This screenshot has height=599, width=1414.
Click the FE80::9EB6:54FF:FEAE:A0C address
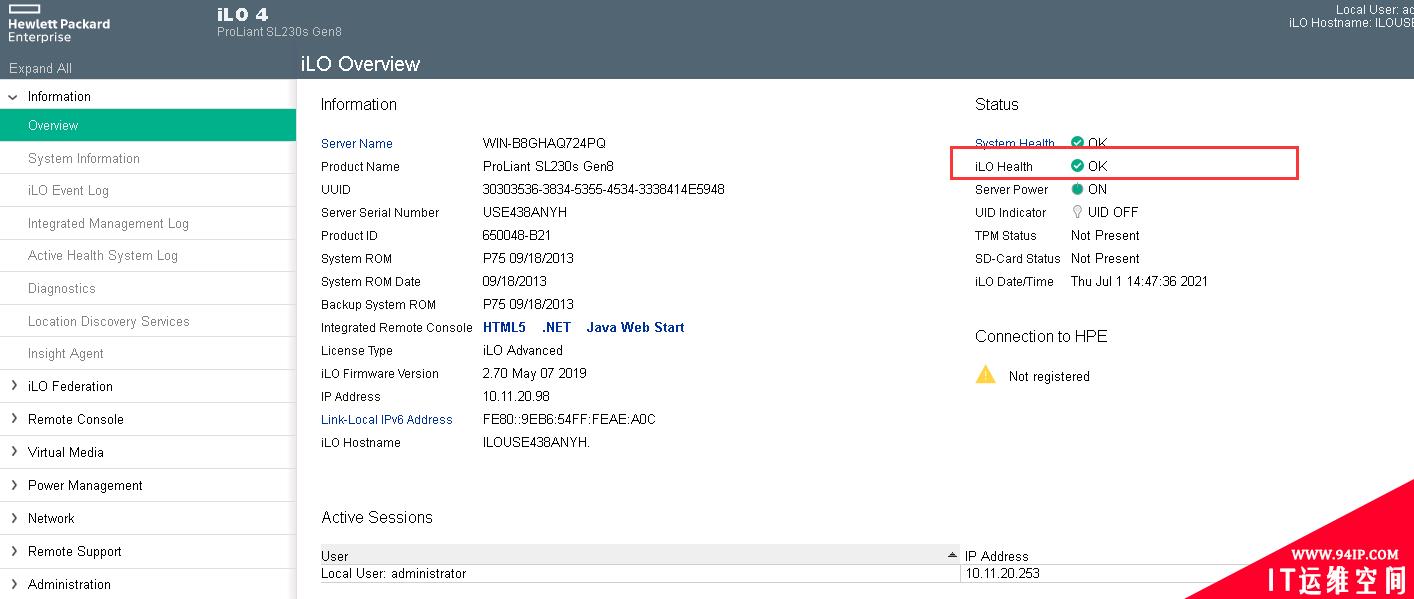(569, 419)
